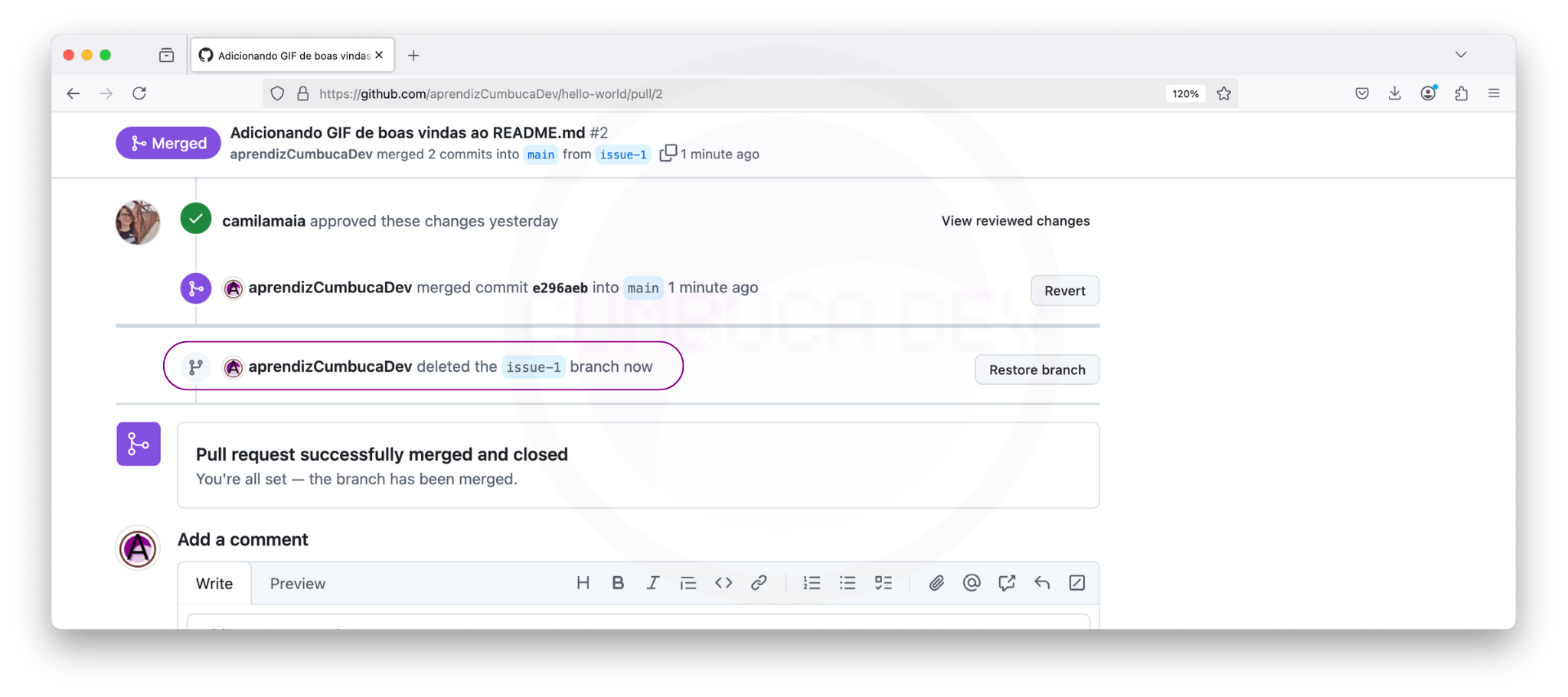Apply italic formatting in comment editor
This screenshot has height=697, width=1568.
pos(652,583)
